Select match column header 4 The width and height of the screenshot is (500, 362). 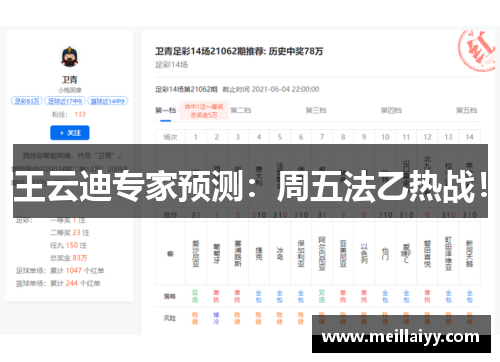tap(259, 137)
